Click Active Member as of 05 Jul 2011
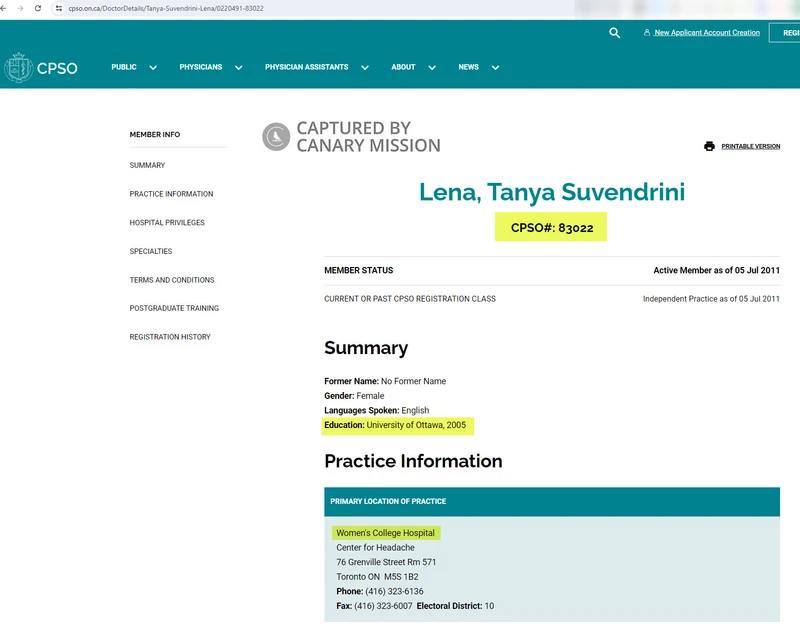Viewport: 800px width, 624px height. click(716, 270)
